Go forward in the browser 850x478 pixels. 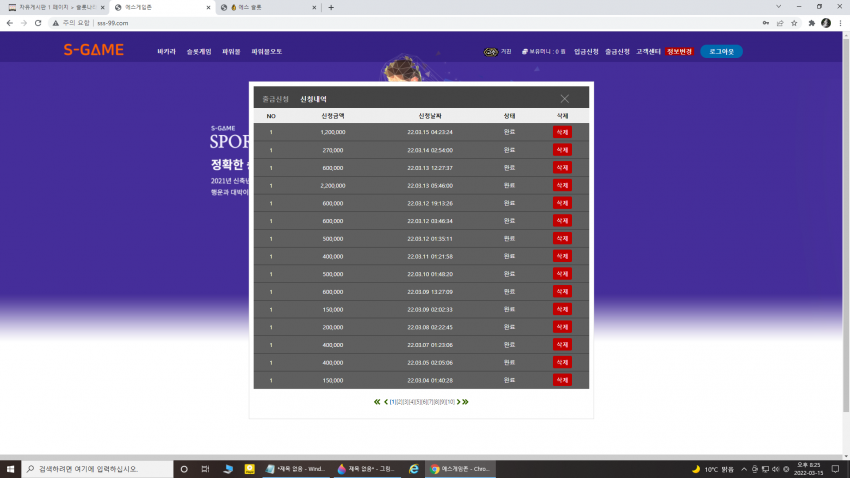[24, 23]
